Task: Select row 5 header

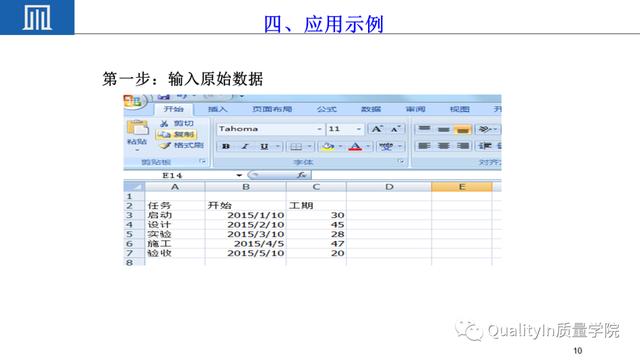Action: click(x=134, y=234)
